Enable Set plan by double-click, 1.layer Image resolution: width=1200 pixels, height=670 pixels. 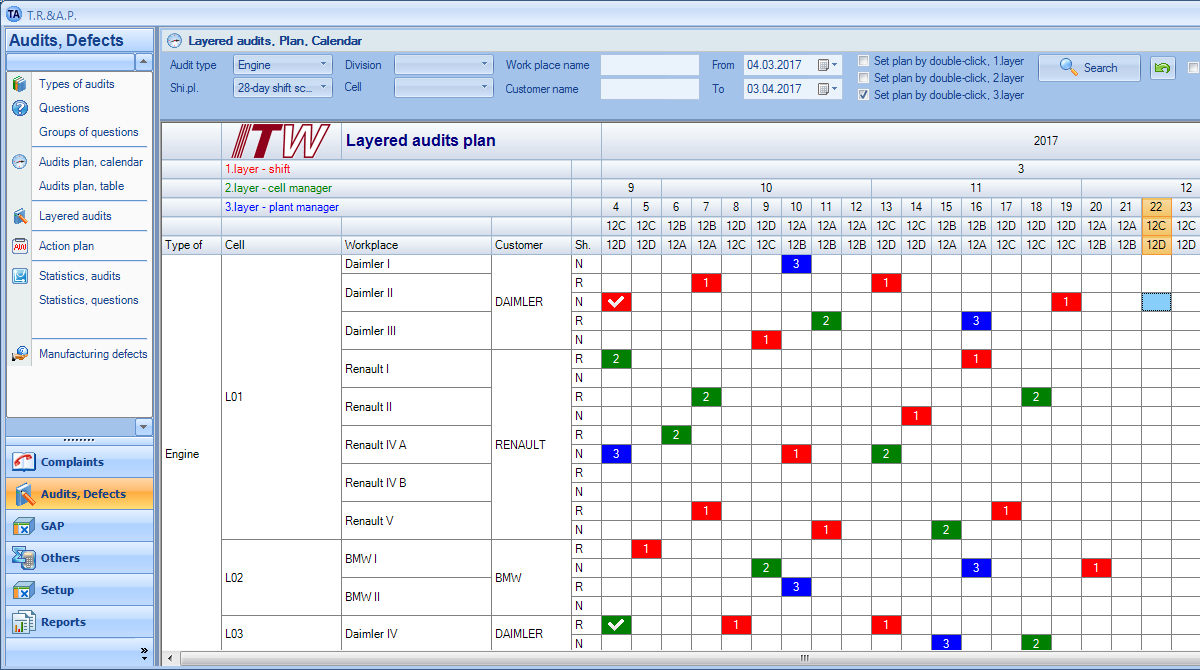click(864, 61)
